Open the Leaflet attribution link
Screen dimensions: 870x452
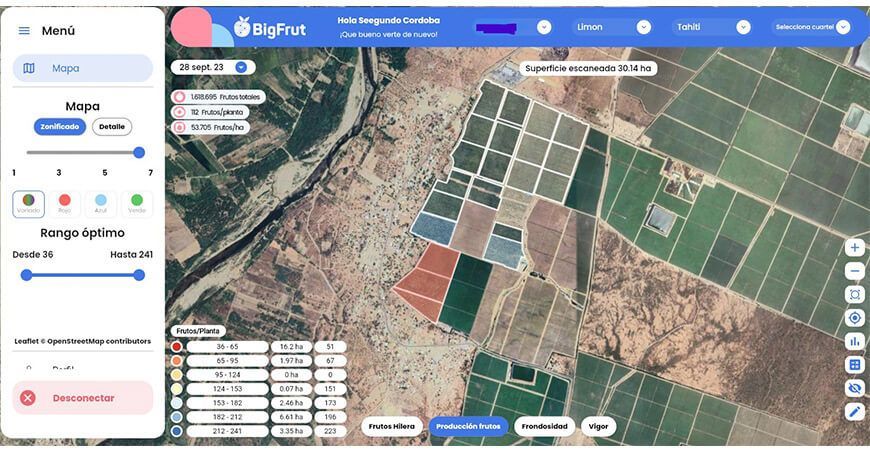[x=26, y=341]
